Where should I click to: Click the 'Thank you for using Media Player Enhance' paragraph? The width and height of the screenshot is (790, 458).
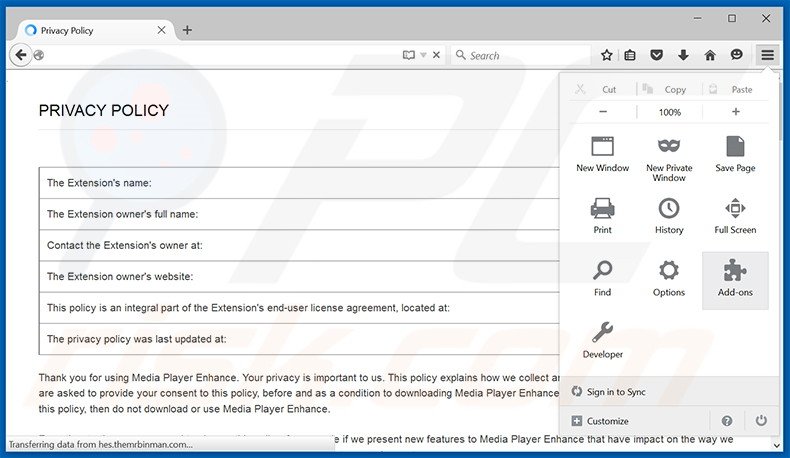pos(299,393)
